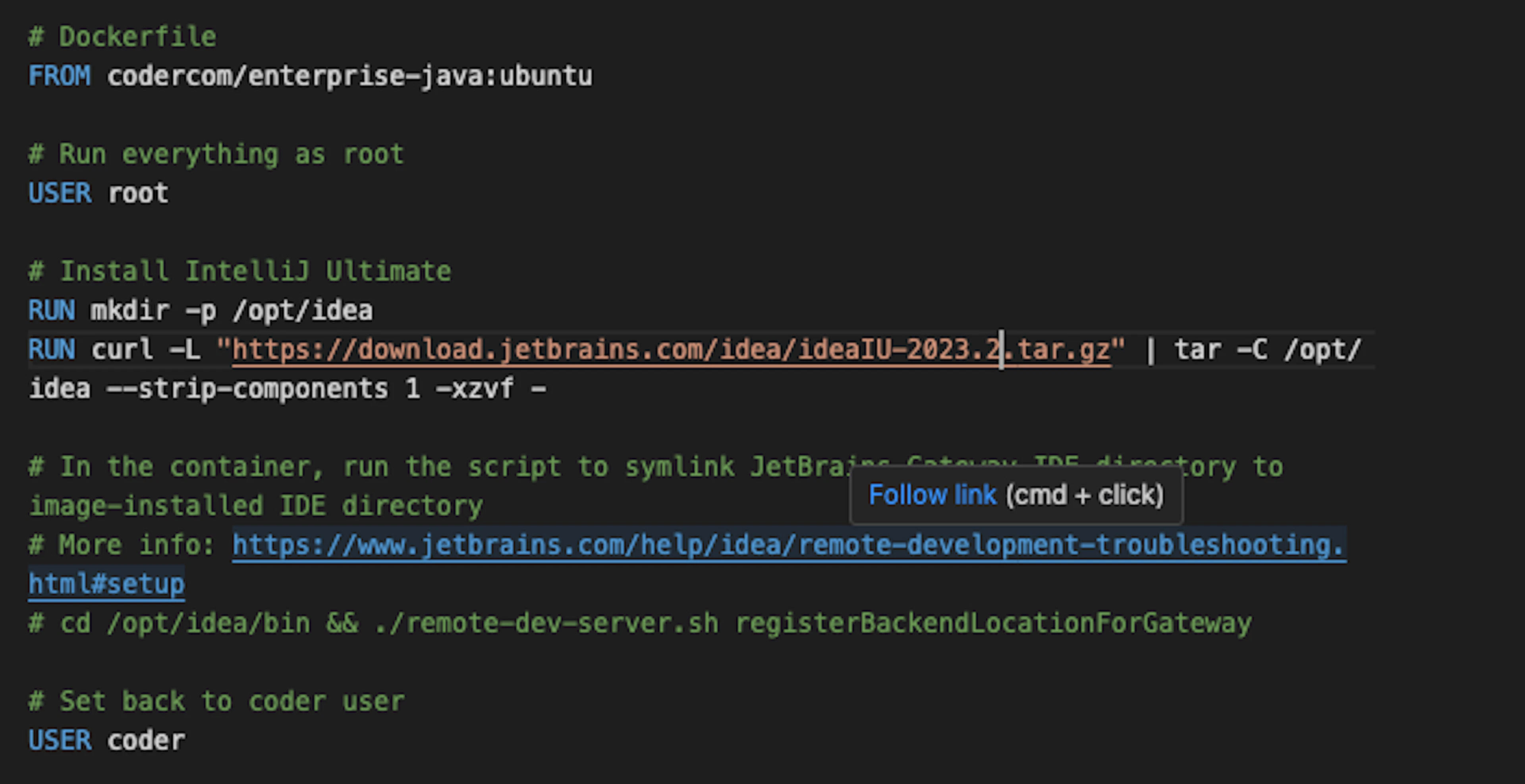This screenshot has width=1525, height=784.
Task: Open the download.jetbrains.com ideaIU tar.gz link
Action: click(671, 350)
